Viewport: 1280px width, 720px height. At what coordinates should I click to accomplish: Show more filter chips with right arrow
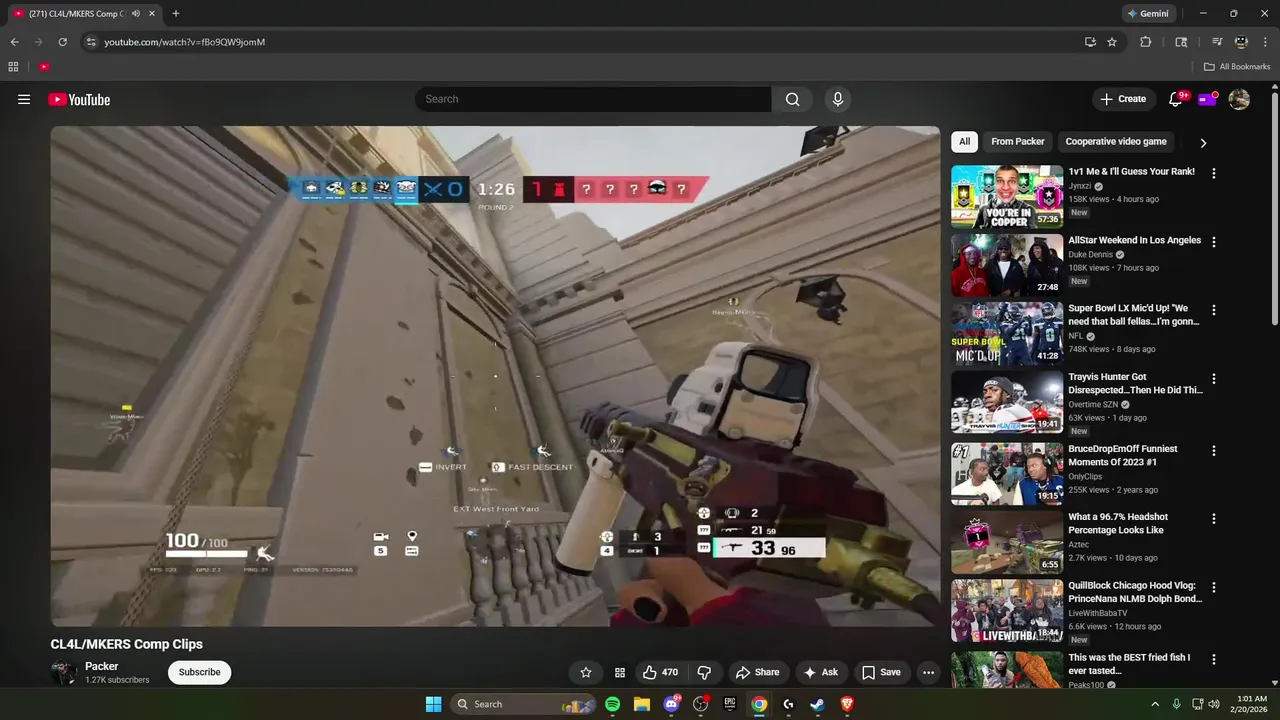(1203, 142)
